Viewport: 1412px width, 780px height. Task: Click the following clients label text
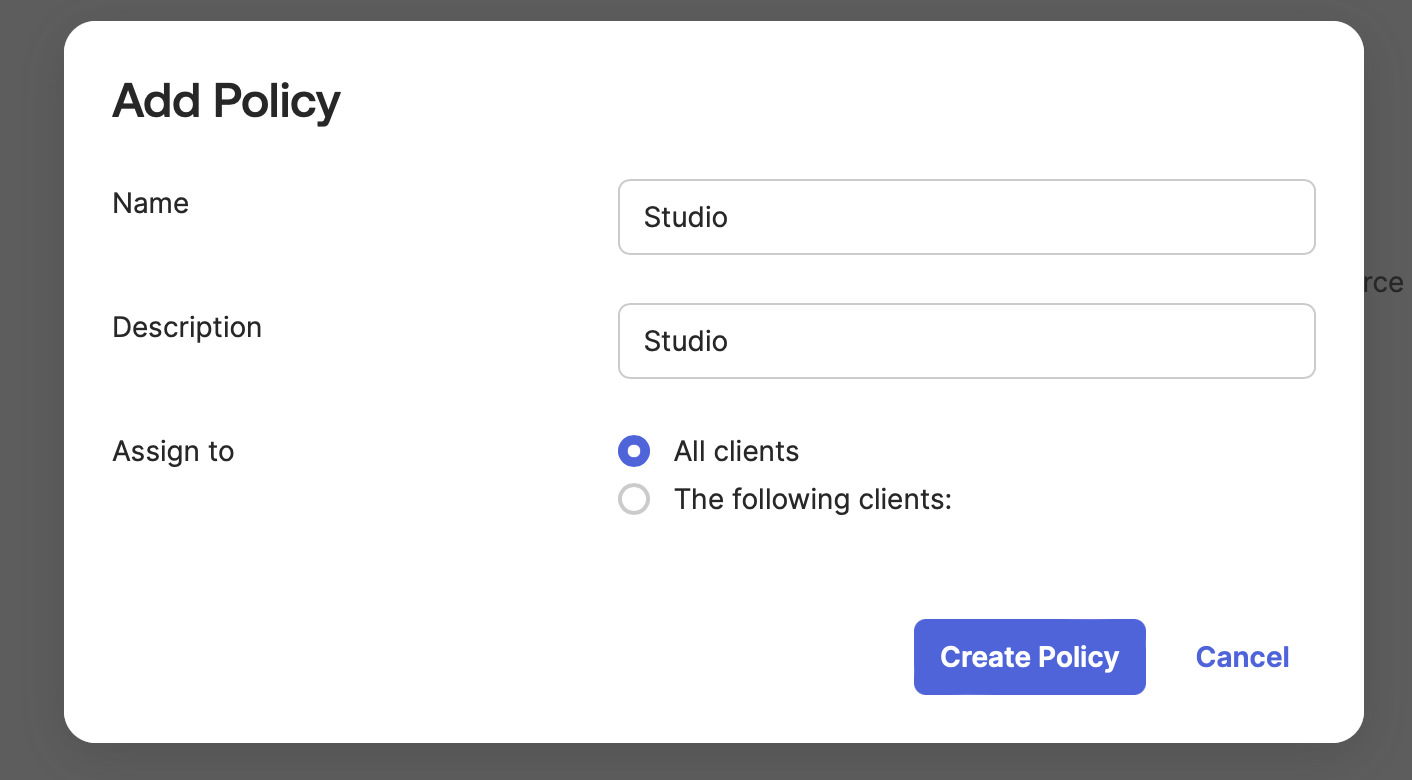pyautogui.click(x=812, y=499)
